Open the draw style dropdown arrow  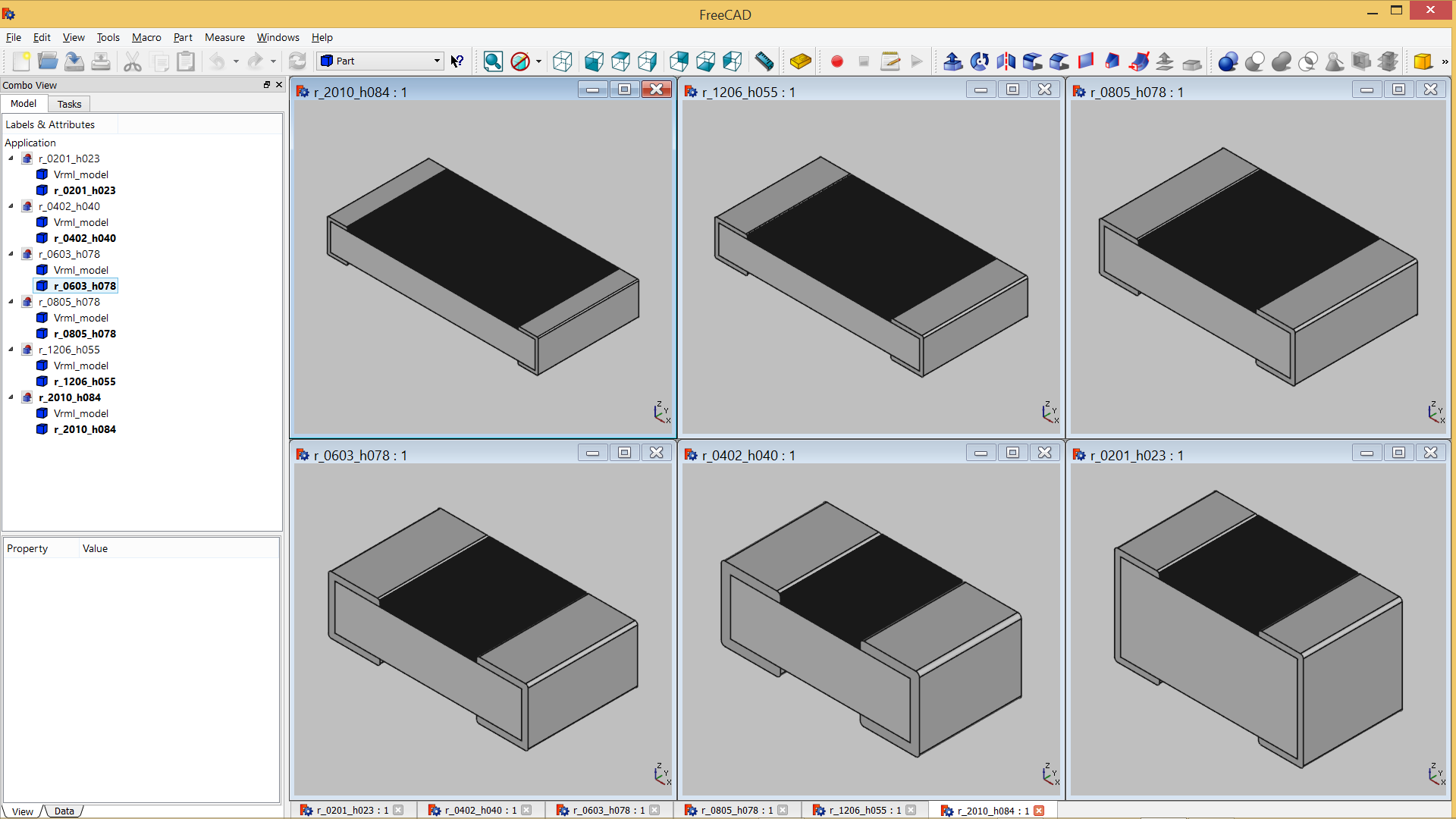tap(538, 61)
